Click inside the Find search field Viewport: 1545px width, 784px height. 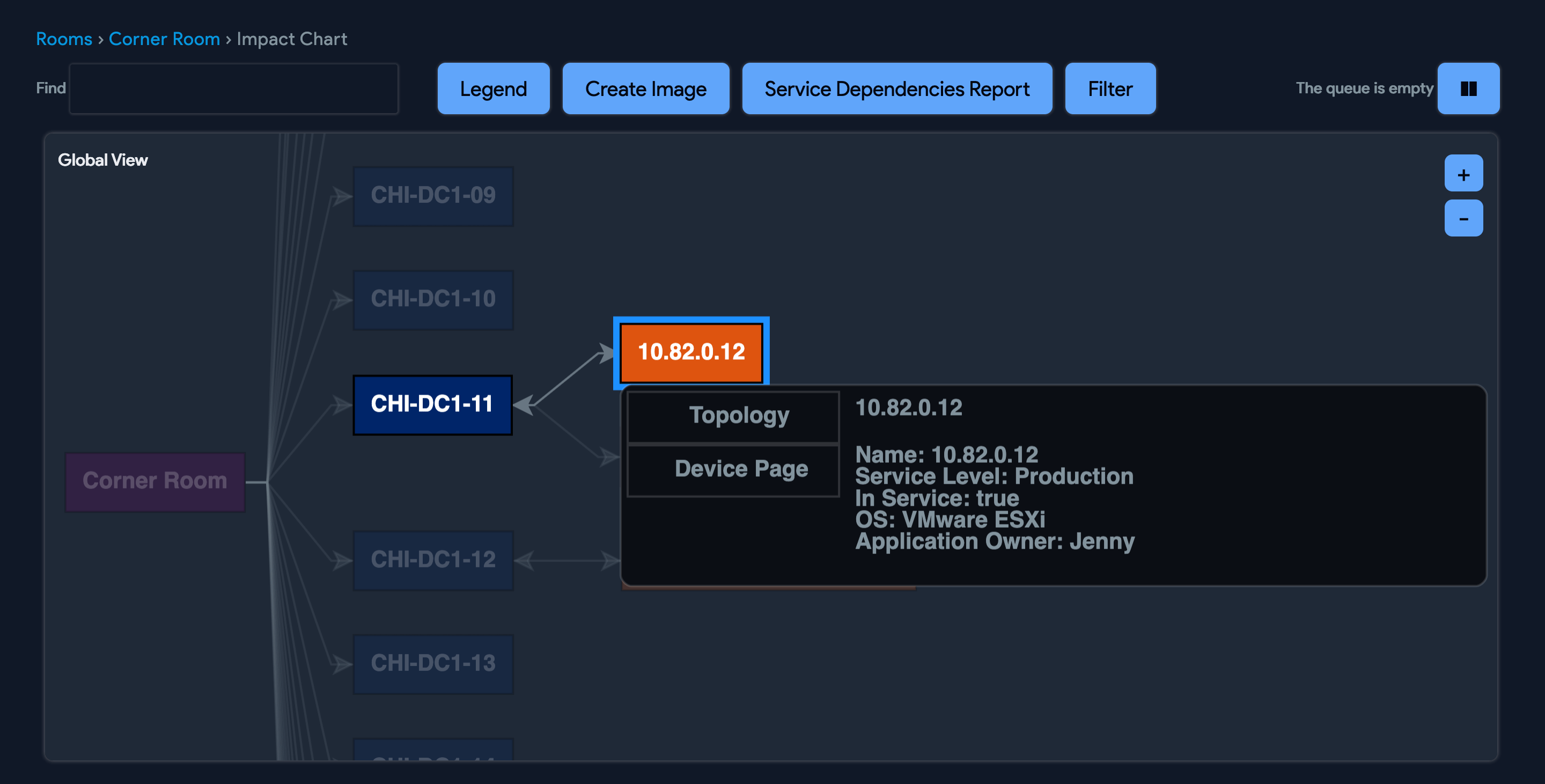[x=233, y=88]
